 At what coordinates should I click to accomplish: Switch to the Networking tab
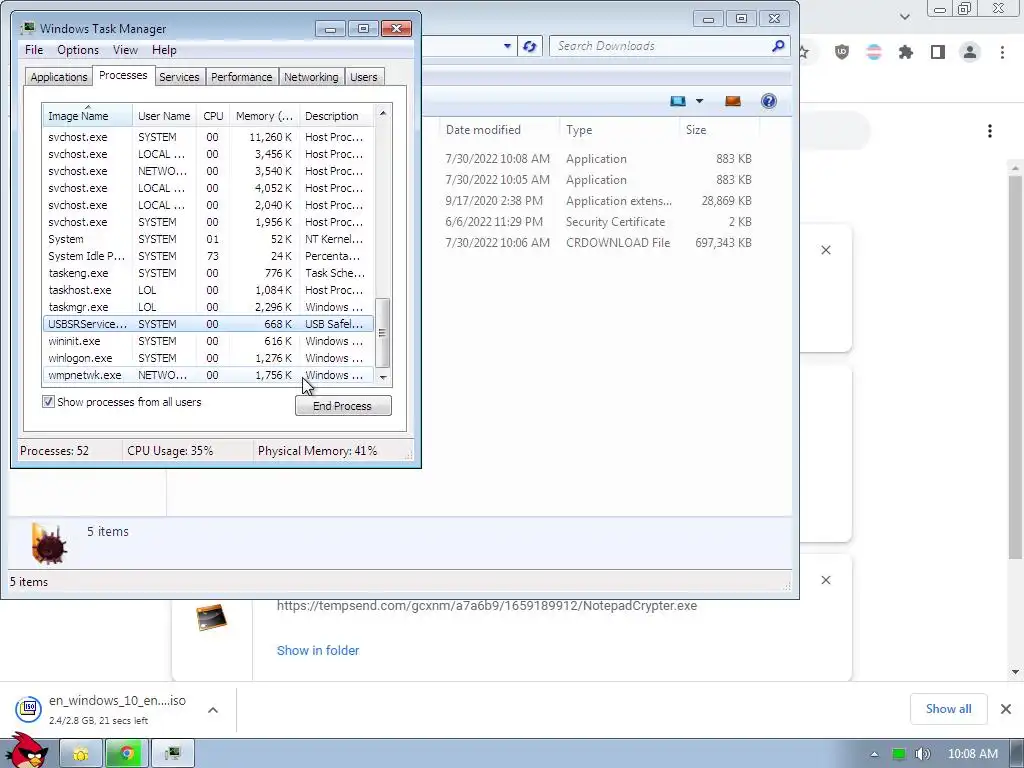(x=311, y=77)
